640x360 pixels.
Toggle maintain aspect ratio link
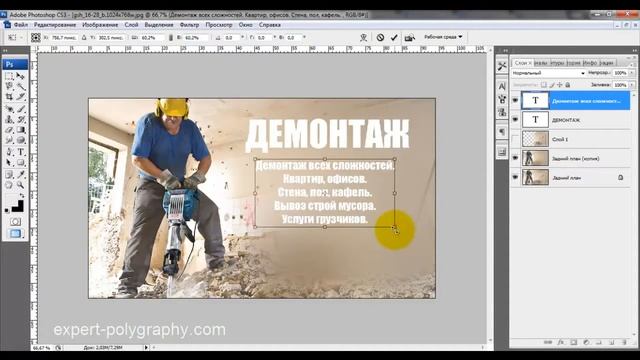tap(171, 38)
